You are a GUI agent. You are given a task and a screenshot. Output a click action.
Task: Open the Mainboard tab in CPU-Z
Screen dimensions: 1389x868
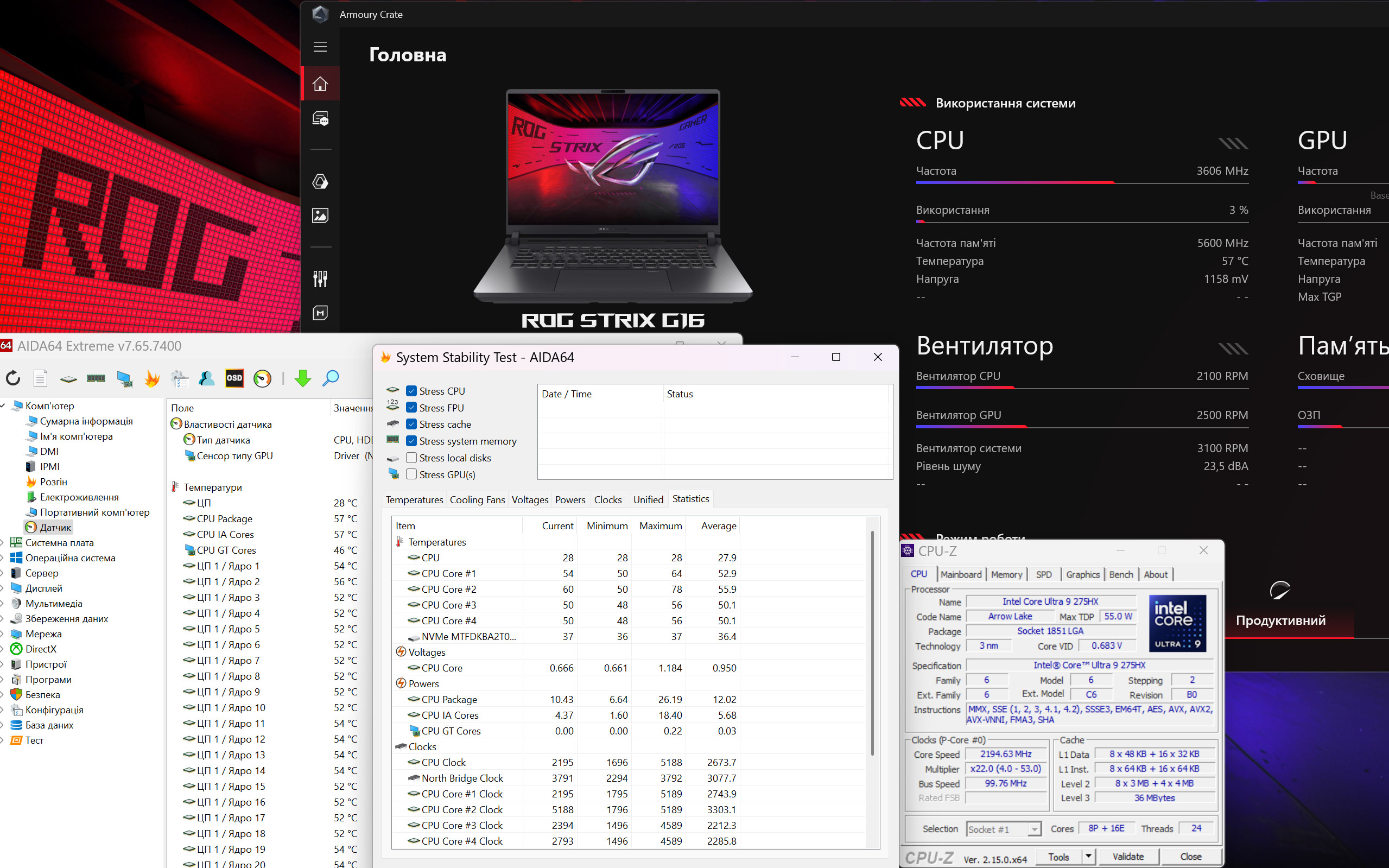tap(961, 574)
